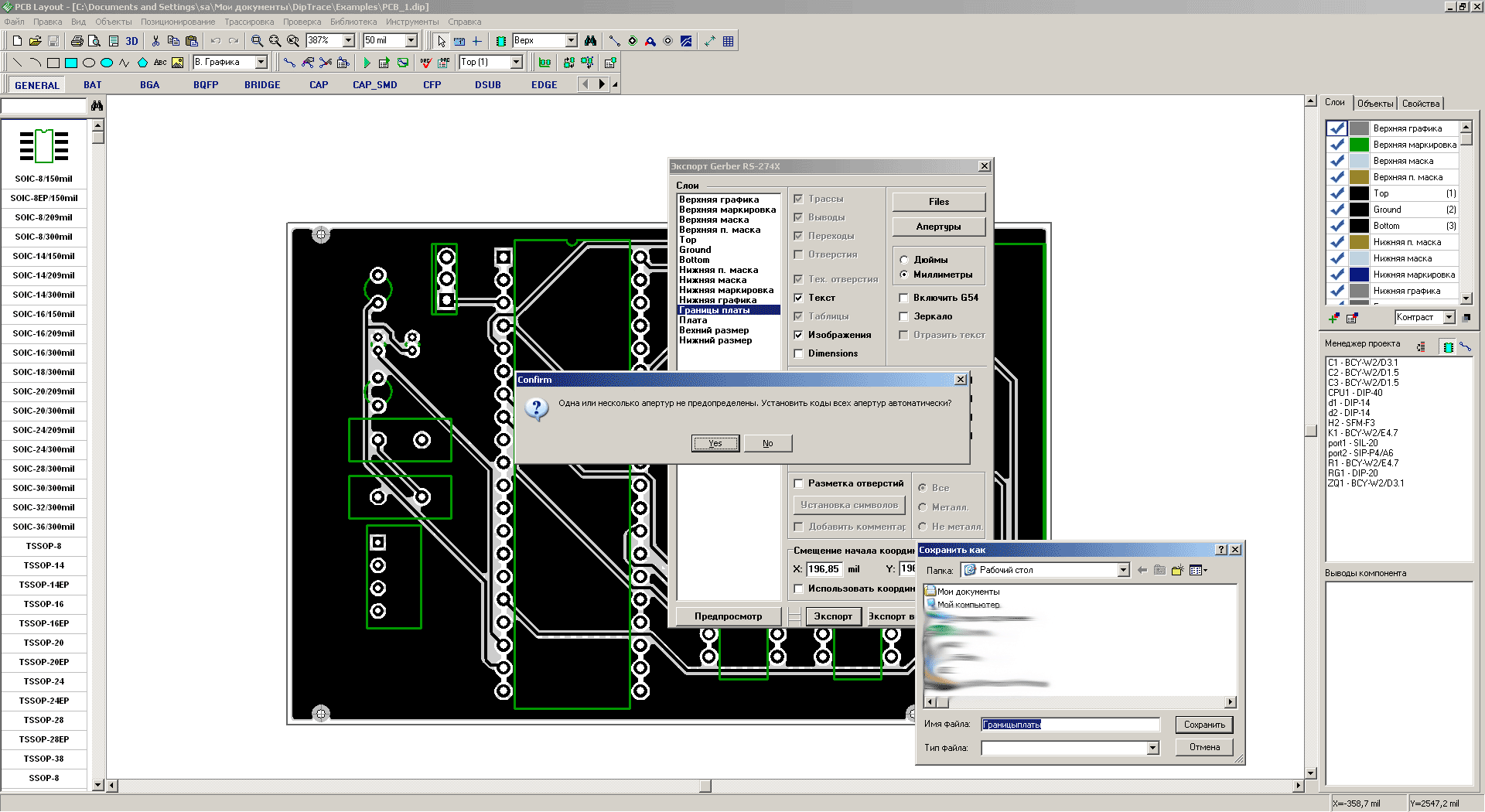Screen dimensions: 1485x812
Task: Print the PCB layout
Action: pos(78,41)
